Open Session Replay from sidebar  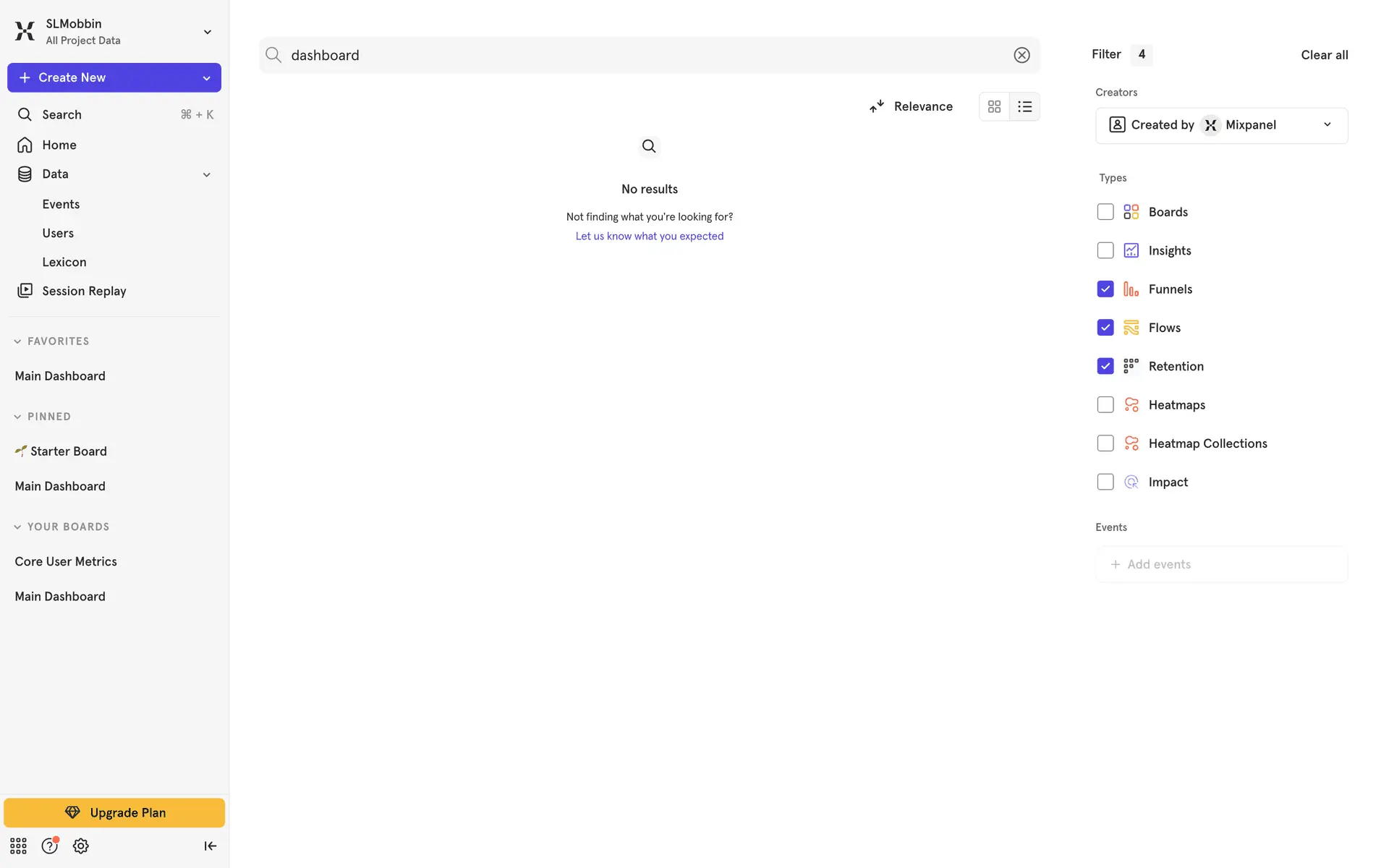click(84, 291)
